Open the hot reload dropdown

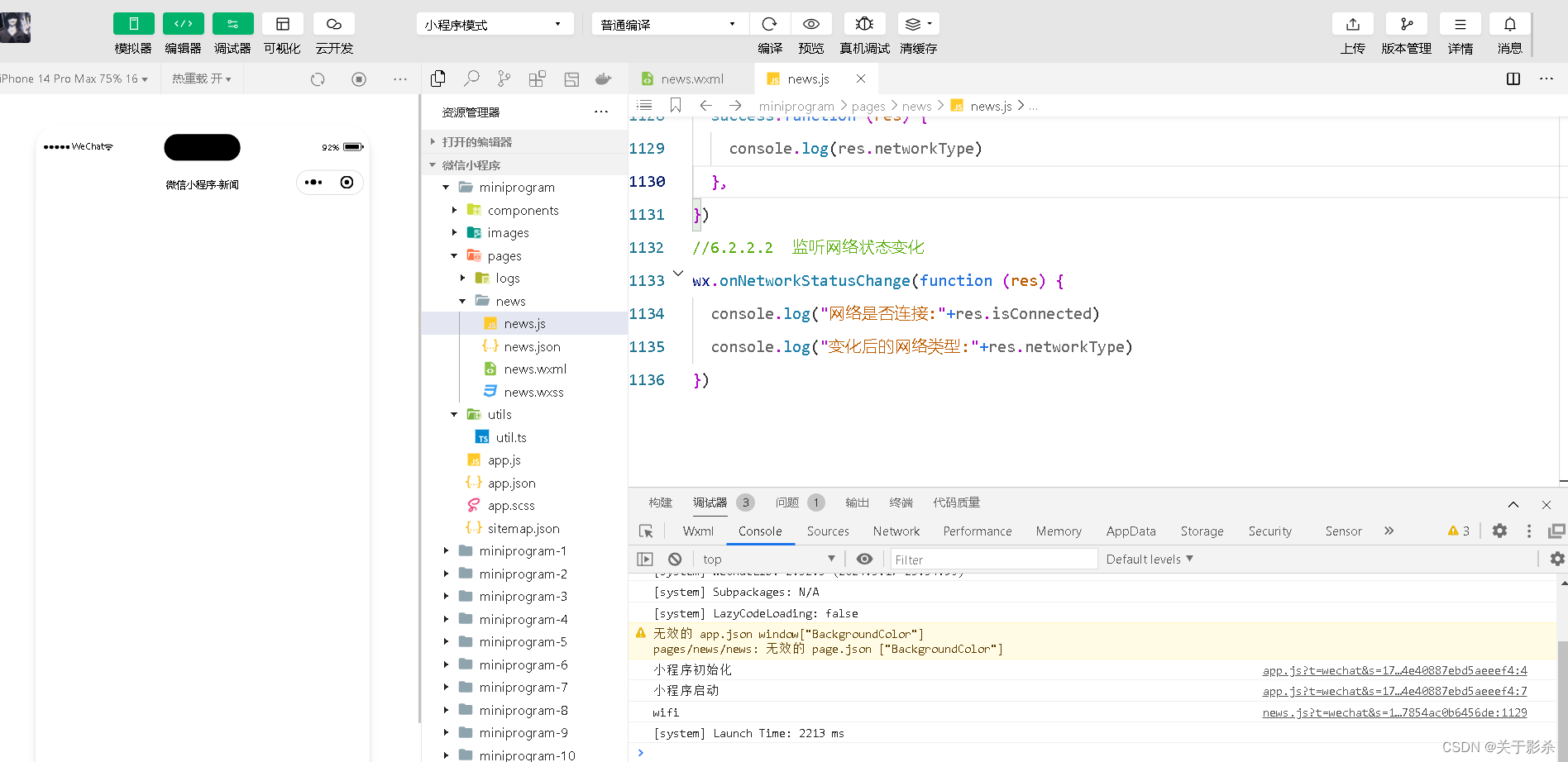(x=201, y=79)
